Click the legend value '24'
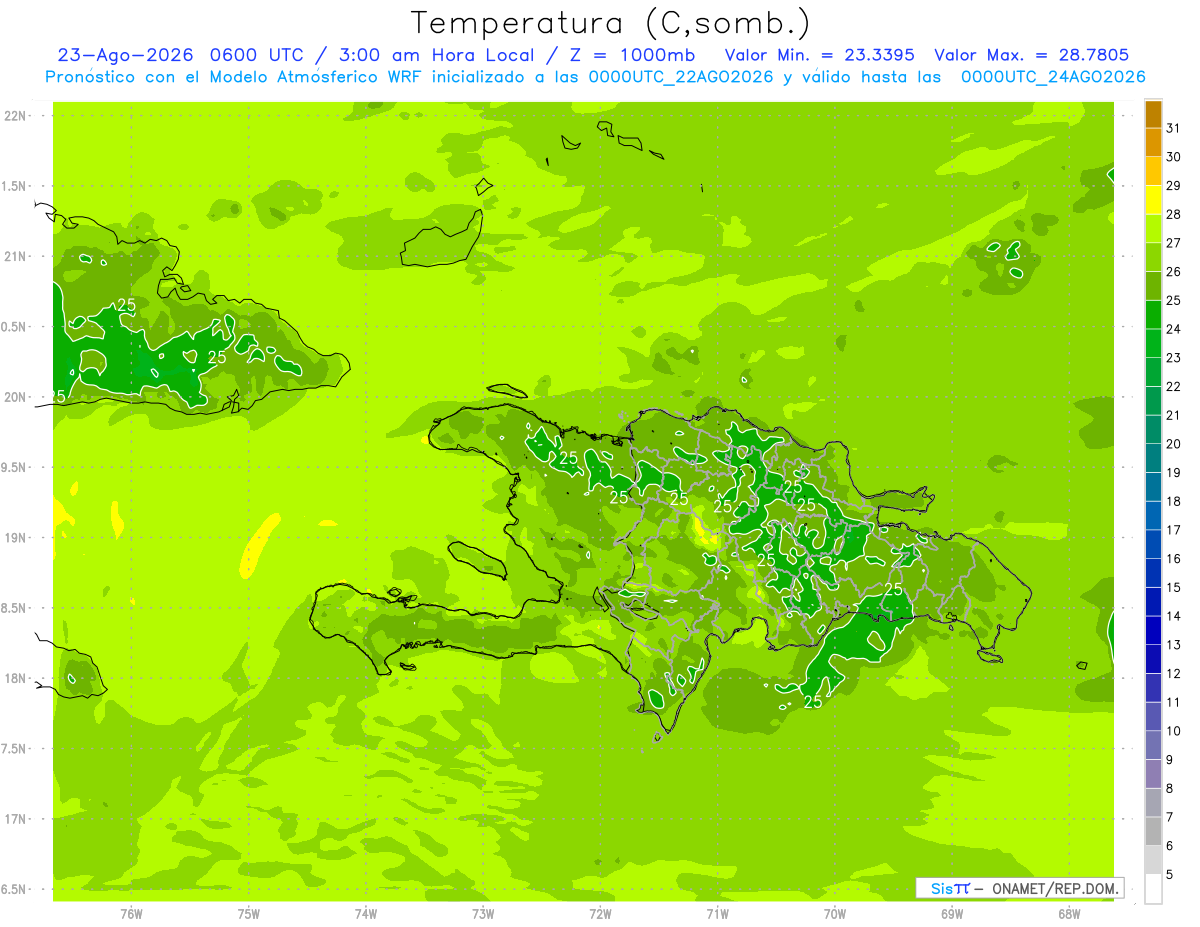 click(1174, 329)
